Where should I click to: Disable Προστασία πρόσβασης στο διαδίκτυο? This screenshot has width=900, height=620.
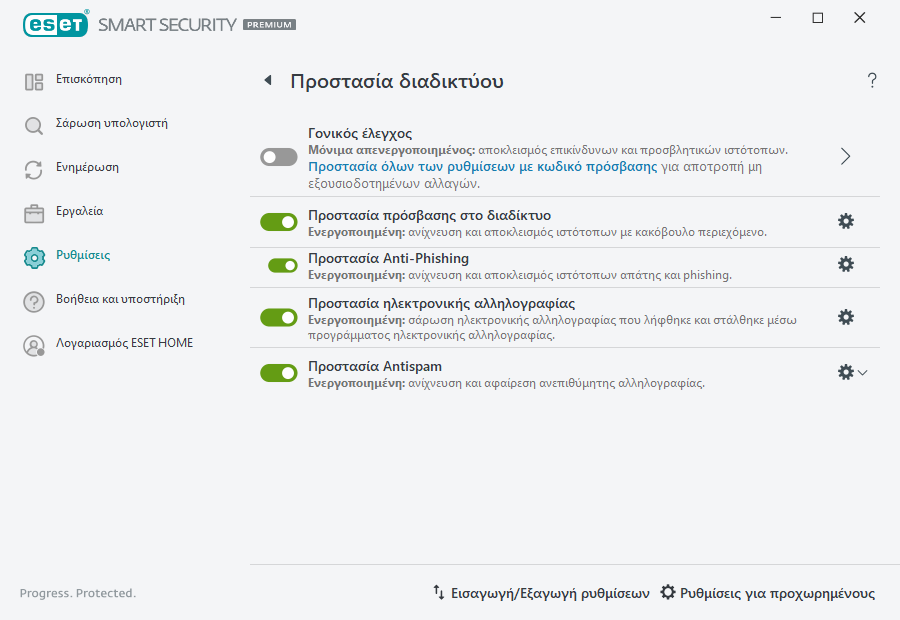point(278,221)
